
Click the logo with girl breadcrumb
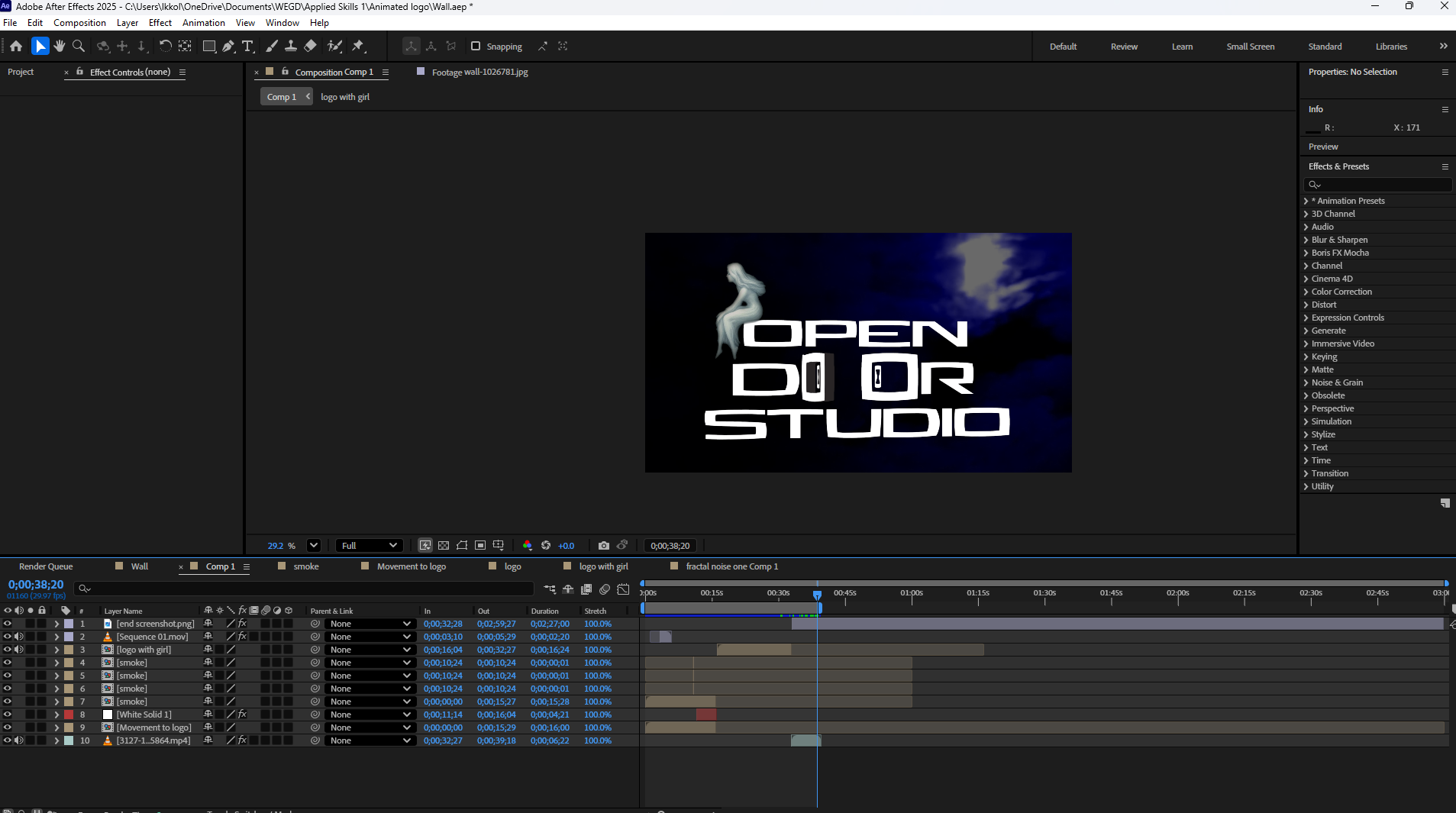click(x=345, y=97)
